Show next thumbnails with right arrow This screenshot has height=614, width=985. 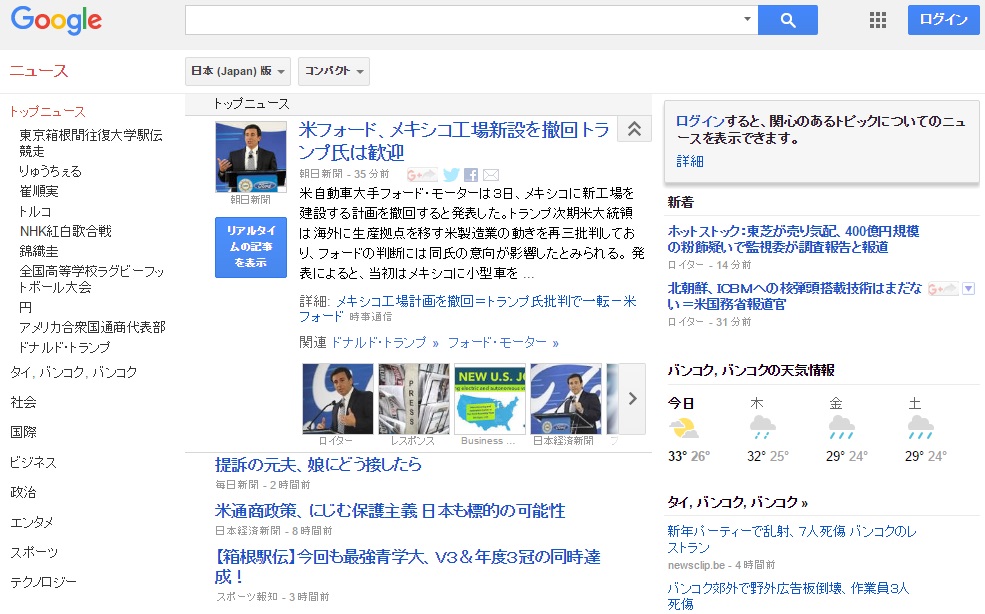coord(633,398)
